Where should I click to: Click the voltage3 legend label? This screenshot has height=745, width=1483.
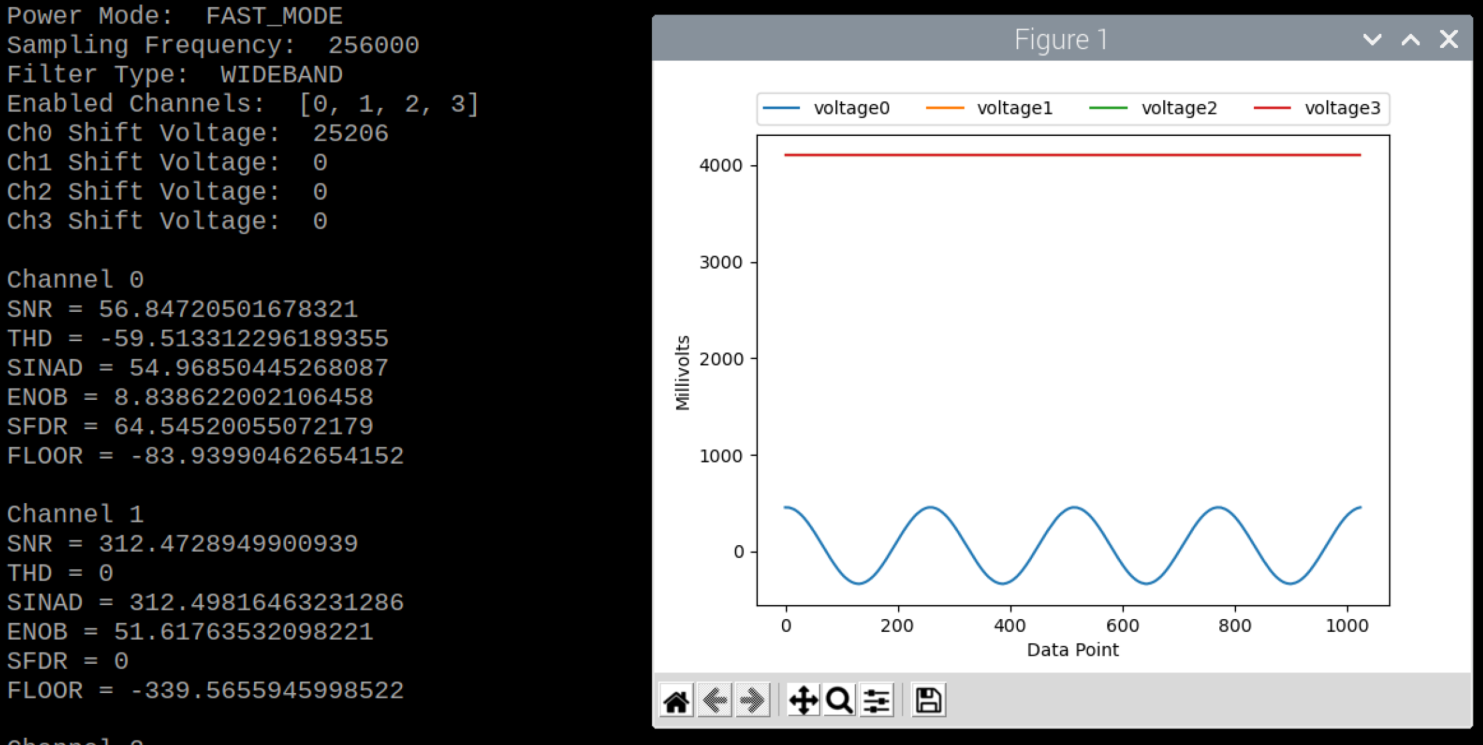1342,108
